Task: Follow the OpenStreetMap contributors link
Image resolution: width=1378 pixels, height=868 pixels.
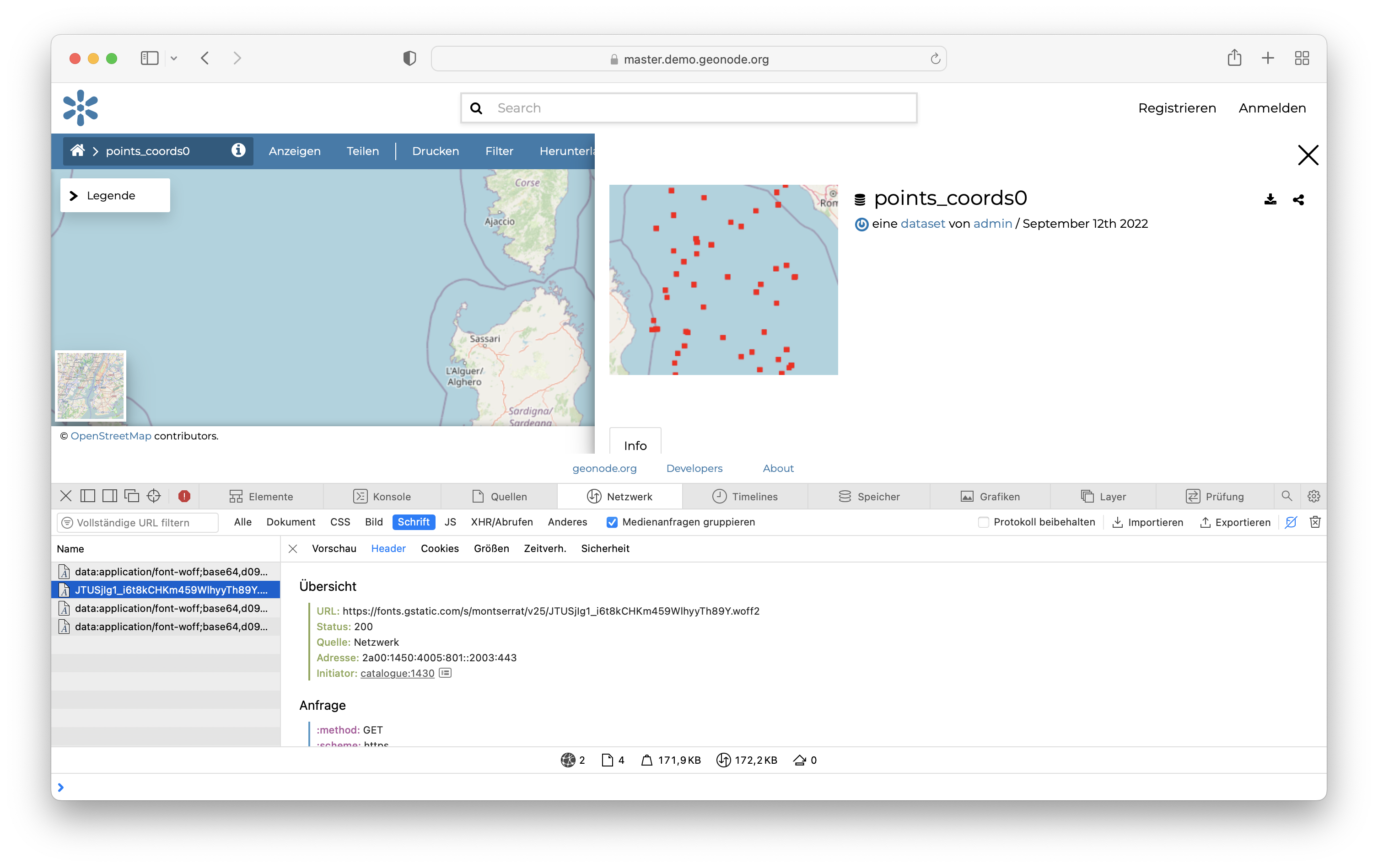Action: 110,435
